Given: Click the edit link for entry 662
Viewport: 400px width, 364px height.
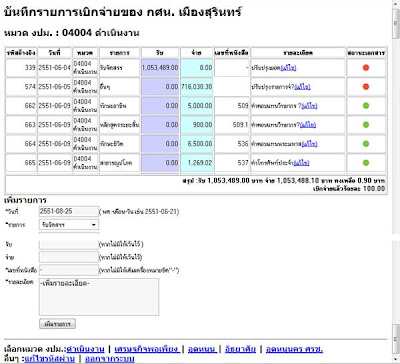Looking at the screenshot, I should [309, 106].
